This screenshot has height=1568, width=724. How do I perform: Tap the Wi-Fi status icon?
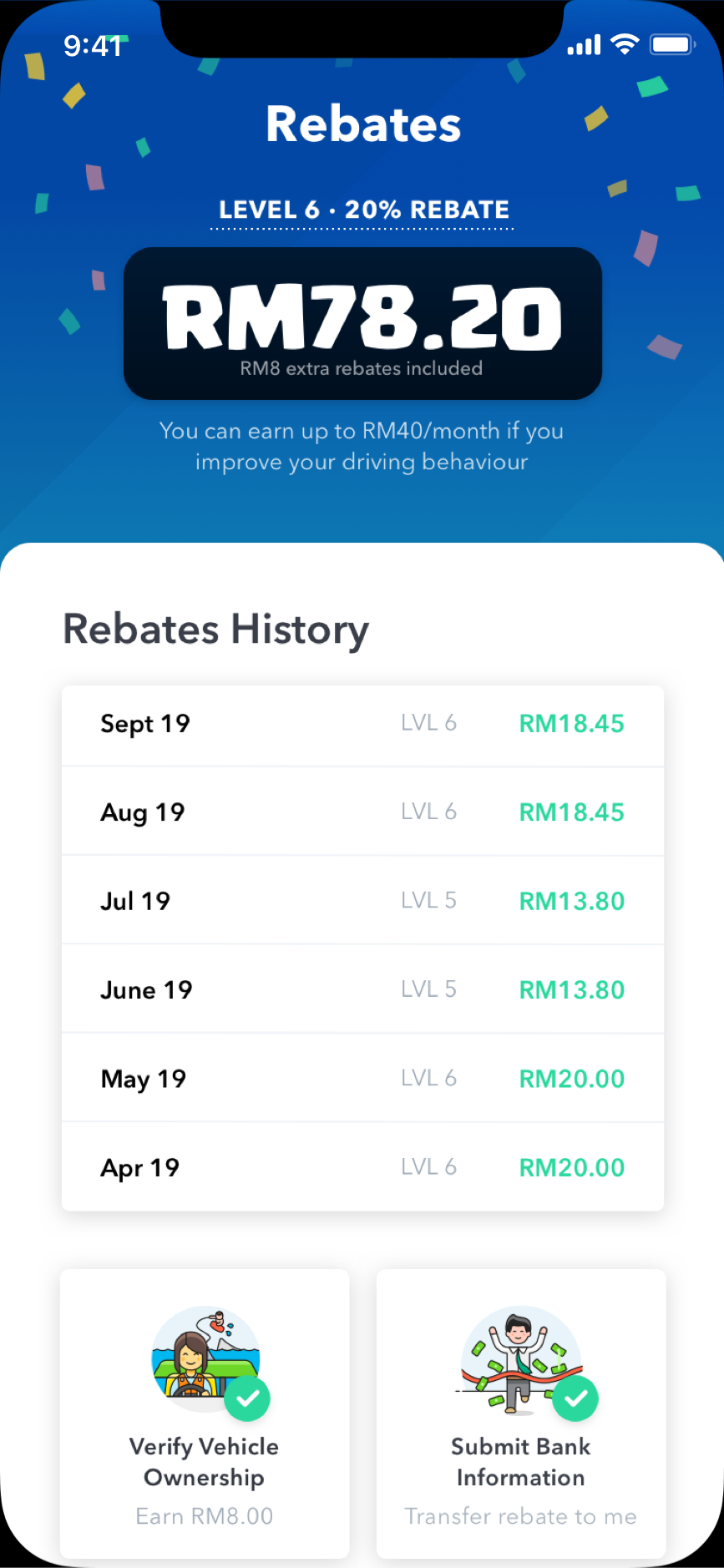coord(625,44)
